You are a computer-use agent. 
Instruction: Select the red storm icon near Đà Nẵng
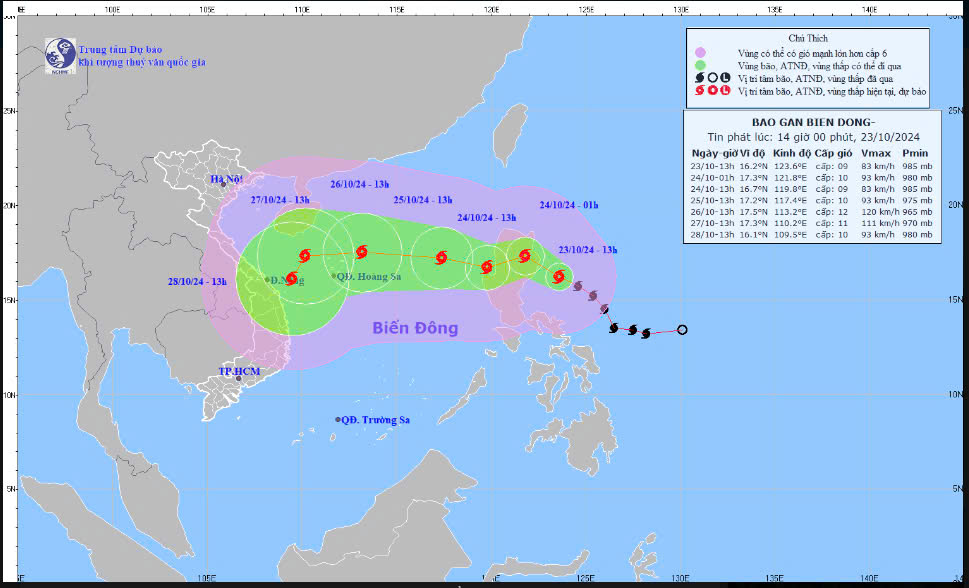(x=292, y=277)
